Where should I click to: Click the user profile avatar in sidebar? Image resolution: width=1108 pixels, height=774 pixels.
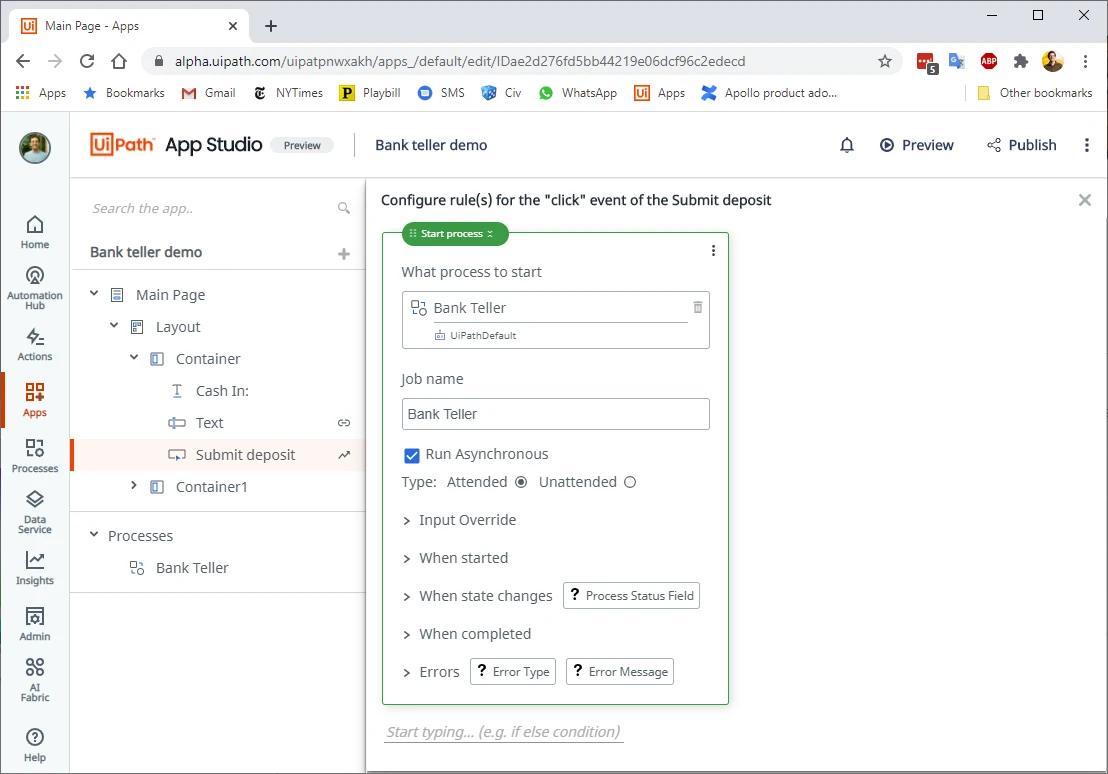35,148
